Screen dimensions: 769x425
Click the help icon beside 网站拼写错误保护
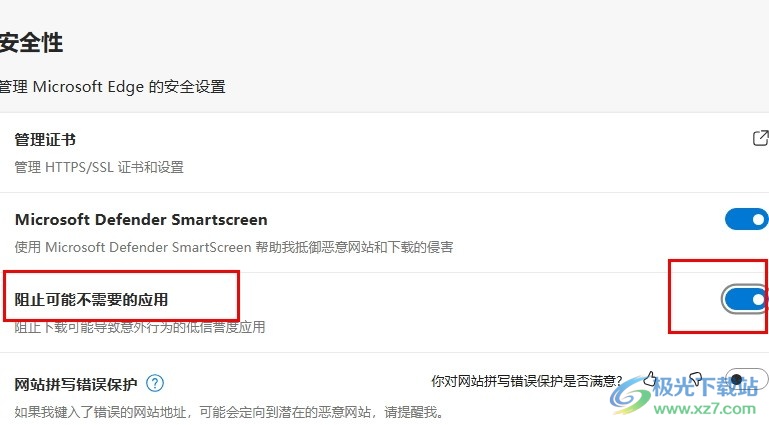tap(155, 383)
